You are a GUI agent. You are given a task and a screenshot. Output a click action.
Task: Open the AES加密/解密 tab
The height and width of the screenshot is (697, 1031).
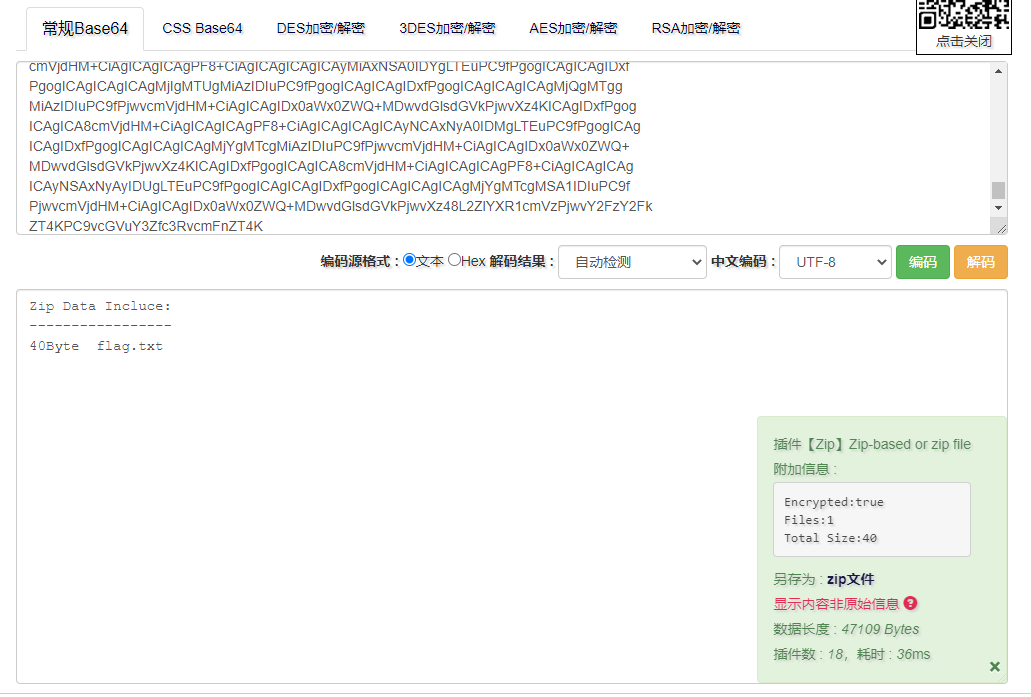[573, 28]
